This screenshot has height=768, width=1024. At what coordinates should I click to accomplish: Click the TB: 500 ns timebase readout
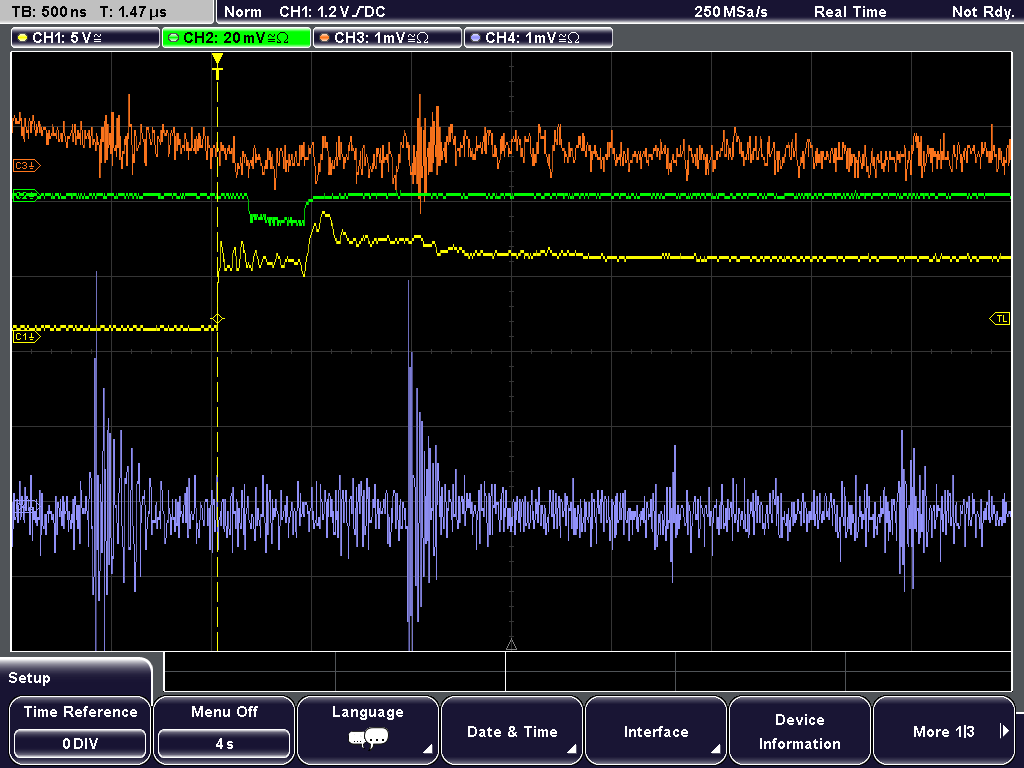48,12
